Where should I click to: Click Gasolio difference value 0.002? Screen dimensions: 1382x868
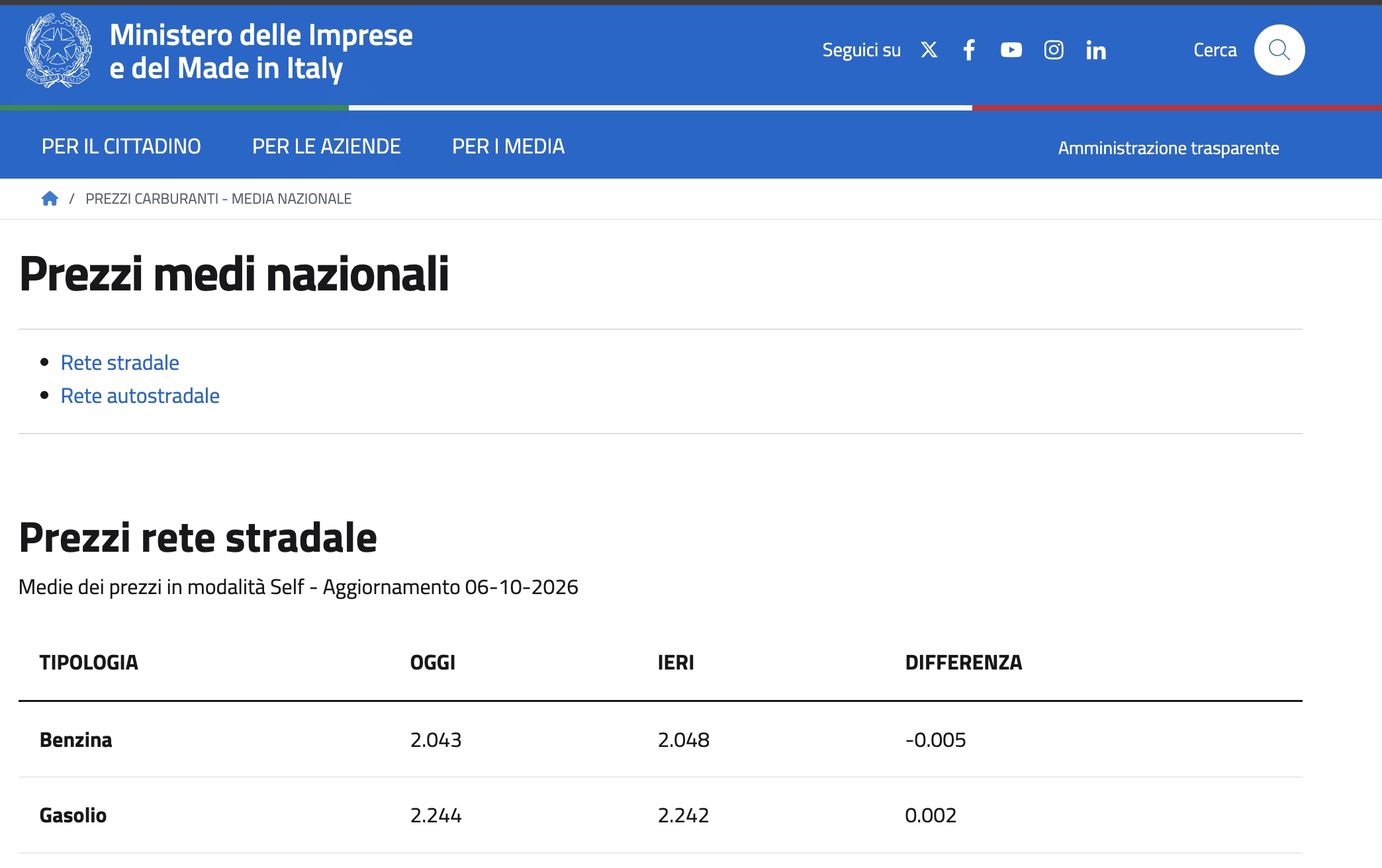[x=931, y=815]
